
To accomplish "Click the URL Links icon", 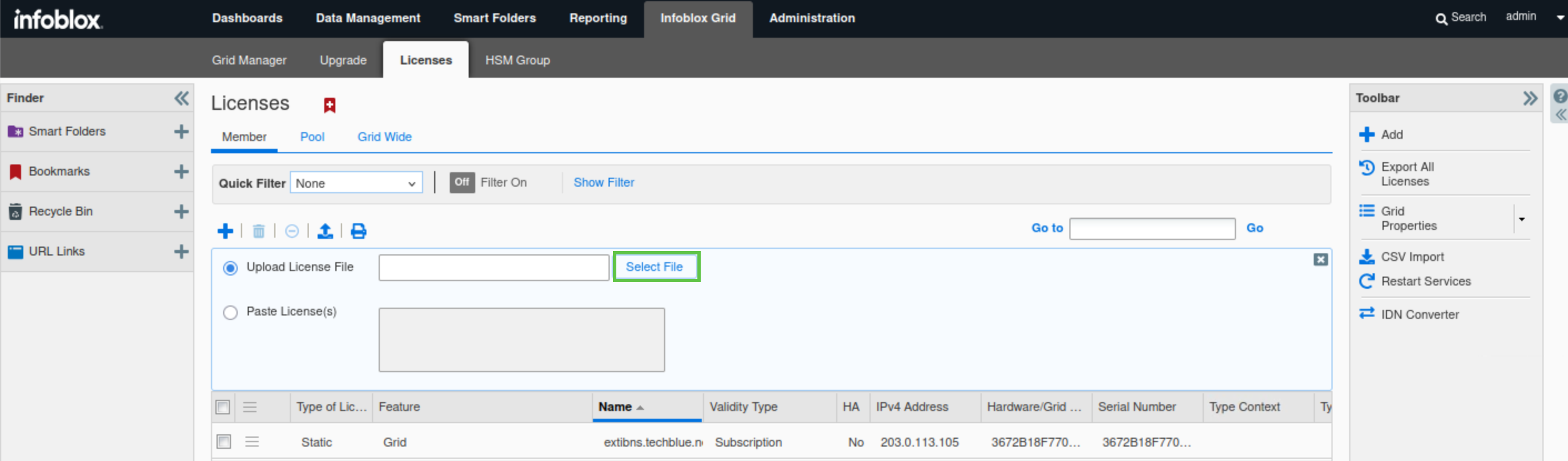I will pos(15,252).
